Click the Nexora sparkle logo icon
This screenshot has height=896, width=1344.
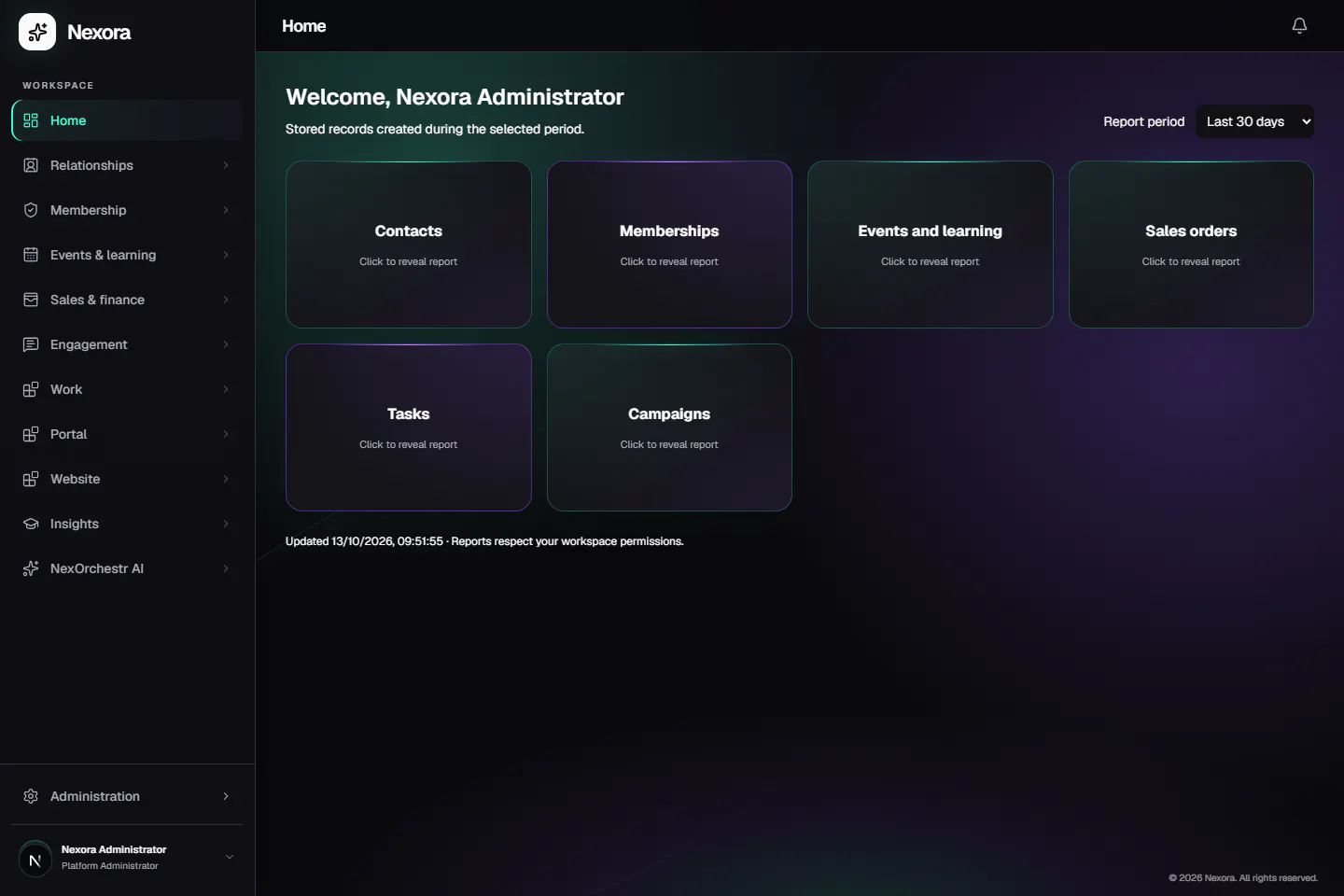[37, 32]
